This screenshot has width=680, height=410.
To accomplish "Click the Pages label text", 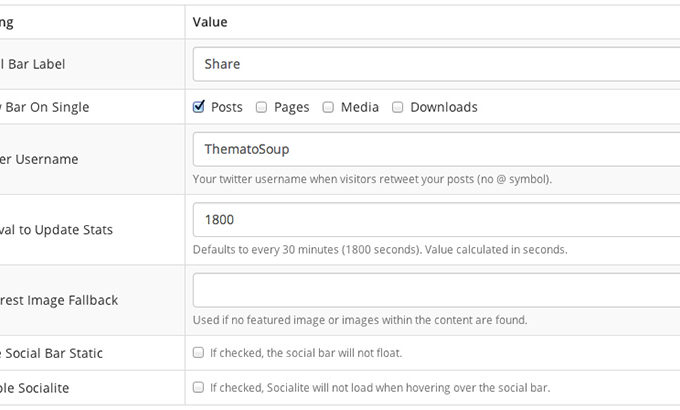I will coord(291,107).
